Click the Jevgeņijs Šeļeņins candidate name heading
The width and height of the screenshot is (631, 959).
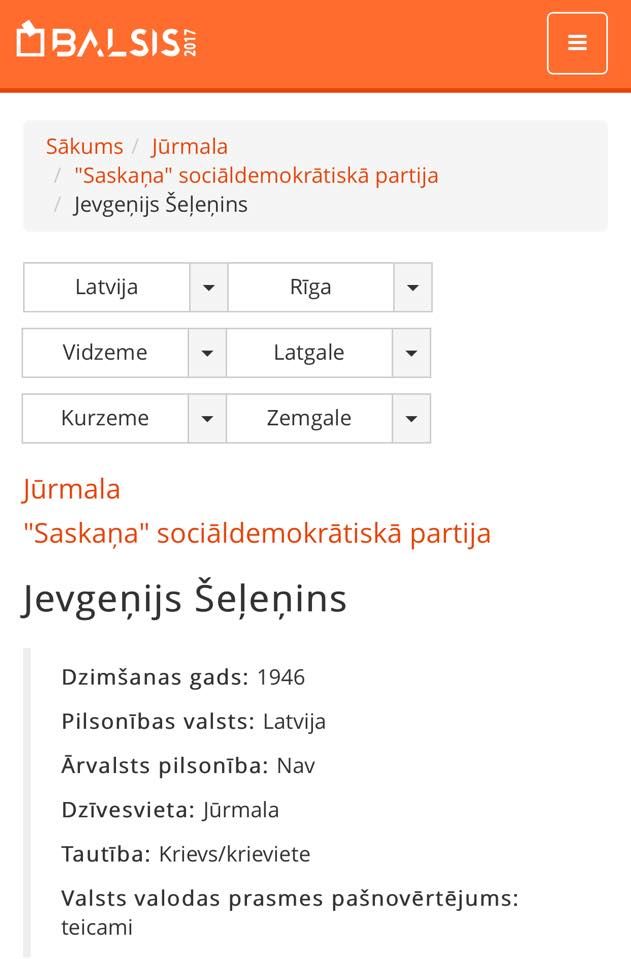pos(184,598)
